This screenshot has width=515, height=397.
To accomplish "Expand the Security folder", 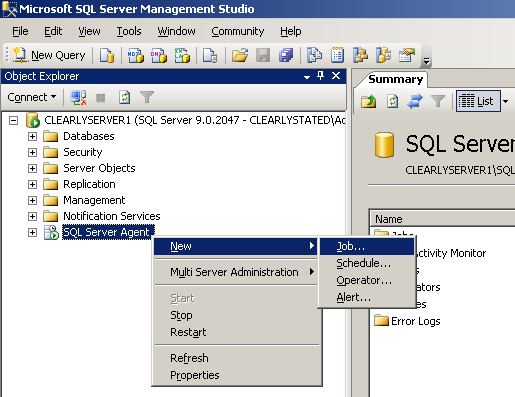I will pos(32,152).
